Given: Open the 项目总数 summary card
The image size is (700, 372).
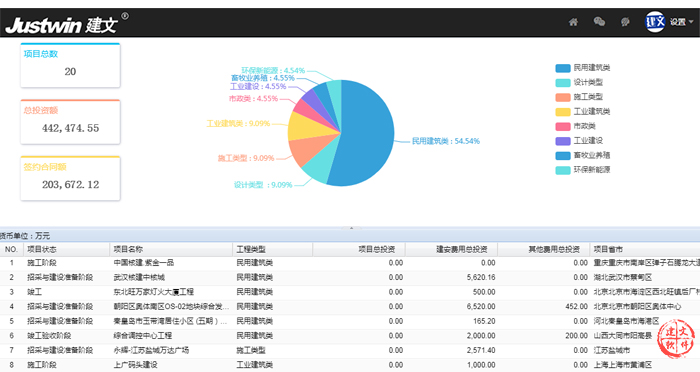Looking at the screenshot, I should coord(70,65).
